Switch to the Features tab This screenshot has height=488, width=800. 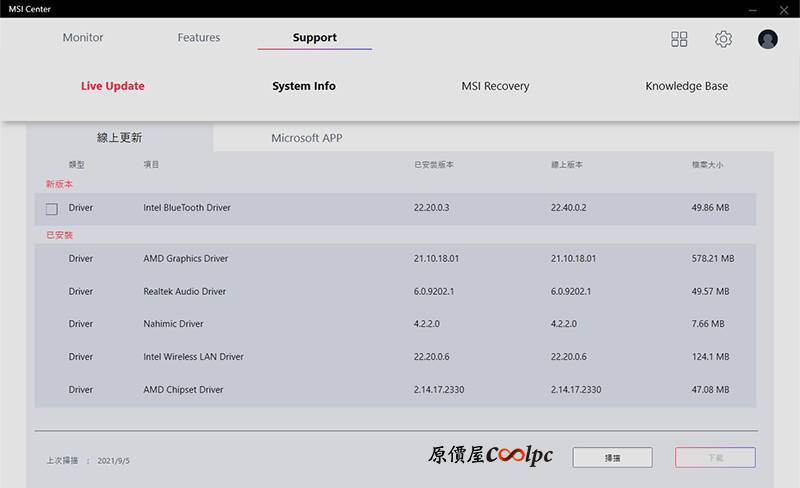[x=198, y=37]
